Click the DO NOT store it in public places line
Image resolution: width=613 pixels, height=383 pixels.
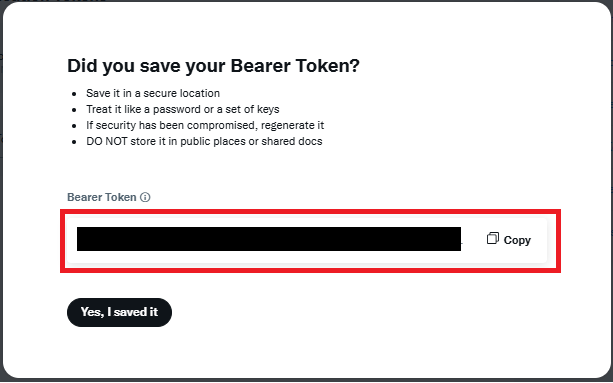(204, 141)
